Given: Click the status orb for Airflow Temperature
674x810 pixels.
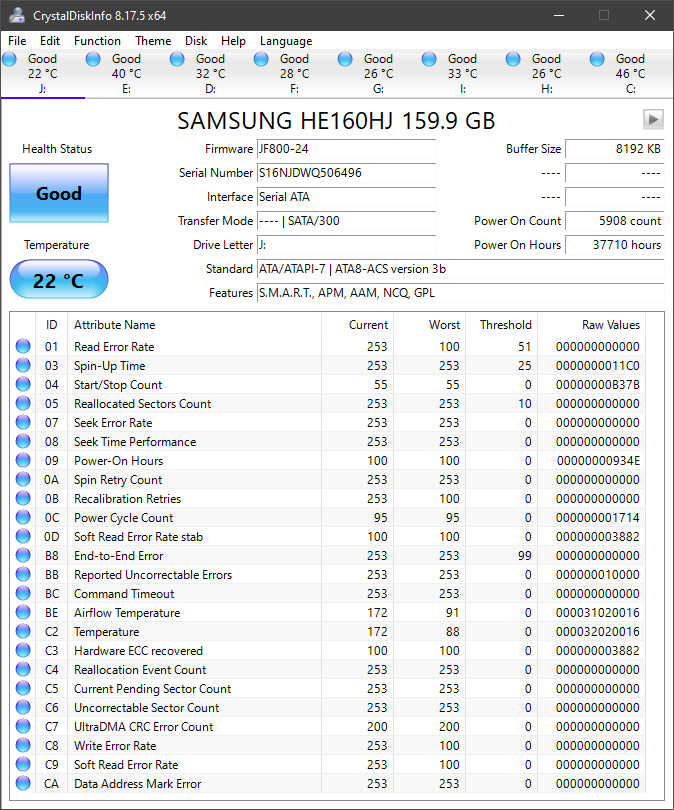Looking at the screenshot, I should (x=23, y=612).
